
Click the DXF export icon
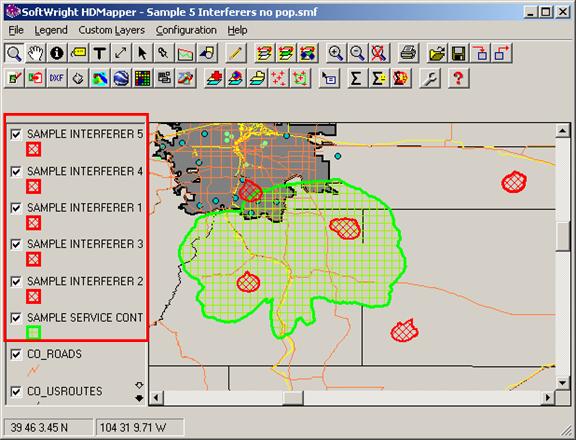[57, 78]
